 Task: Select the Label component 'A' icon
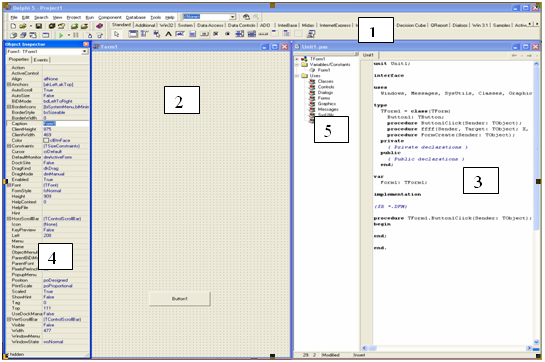168,34
